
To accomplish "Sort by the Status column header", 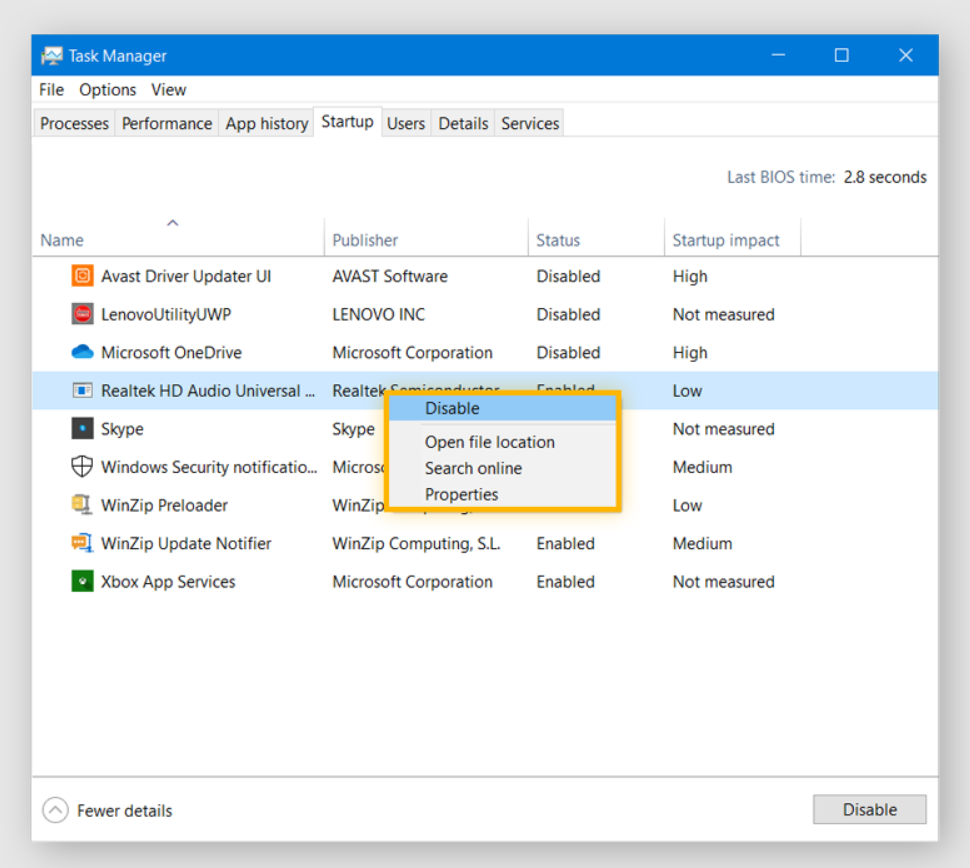I will pyautogui.click(x=596, y=237).
